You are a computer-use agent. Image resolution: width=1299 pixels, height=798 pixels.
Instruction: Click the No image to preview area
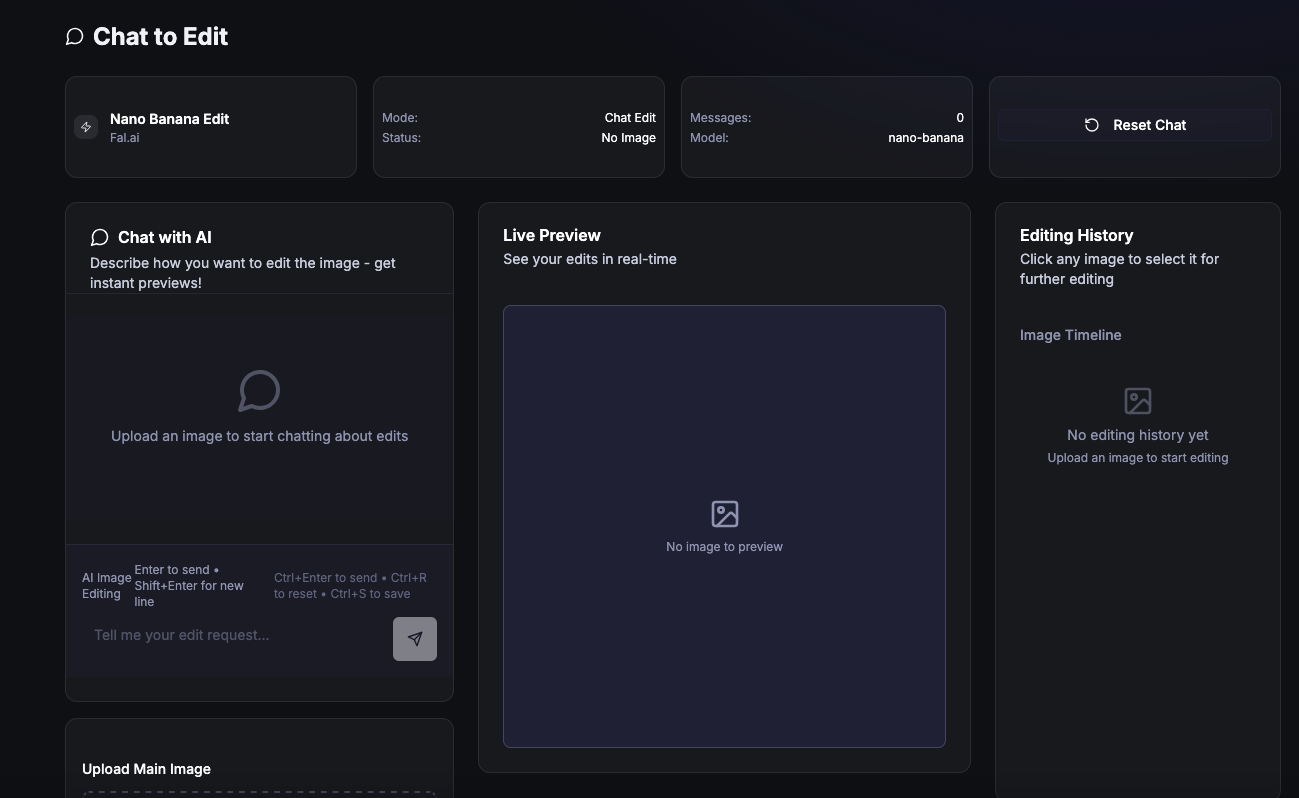pos(724,546)
